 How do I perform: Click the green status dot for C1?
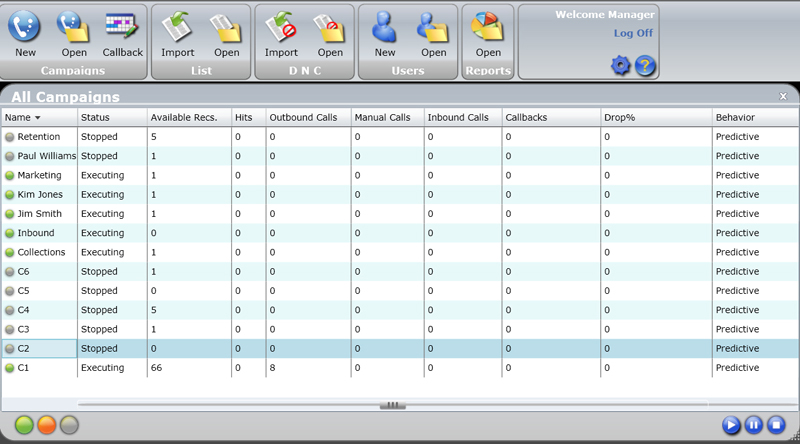(10, 368)
